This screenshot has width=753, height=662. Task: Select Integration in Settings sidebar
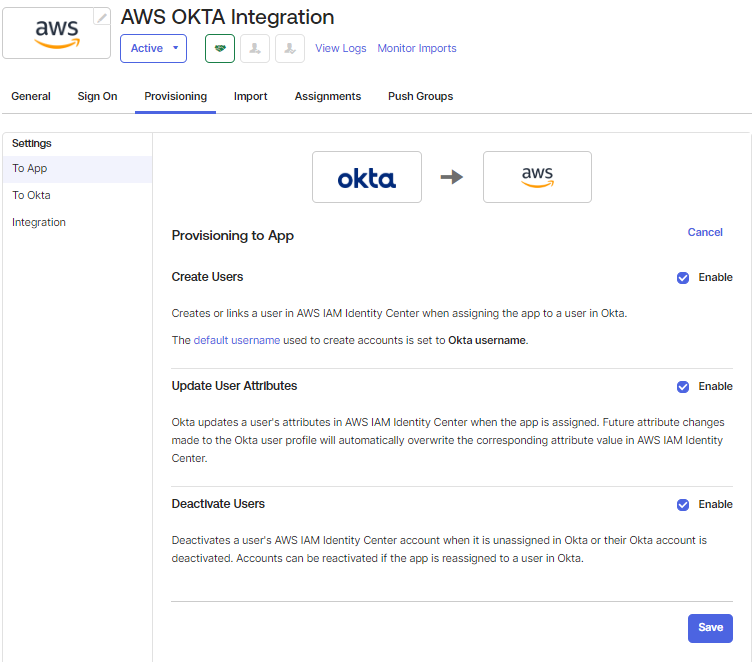pos(77,222)
